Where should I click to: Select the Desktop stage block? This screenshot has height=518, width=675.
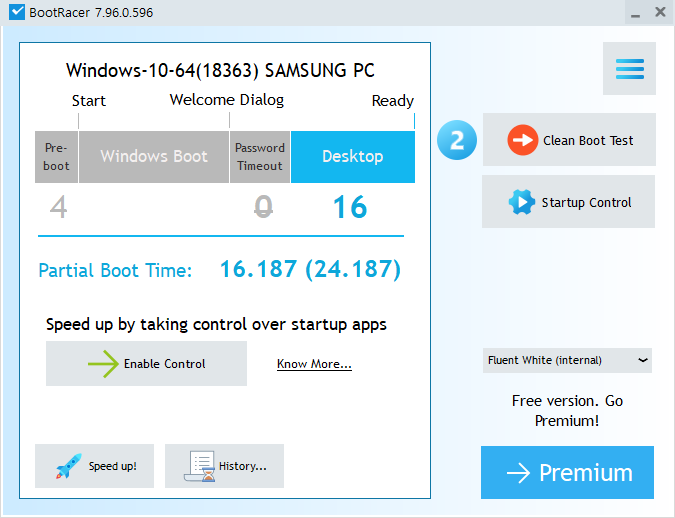(353, 157)
